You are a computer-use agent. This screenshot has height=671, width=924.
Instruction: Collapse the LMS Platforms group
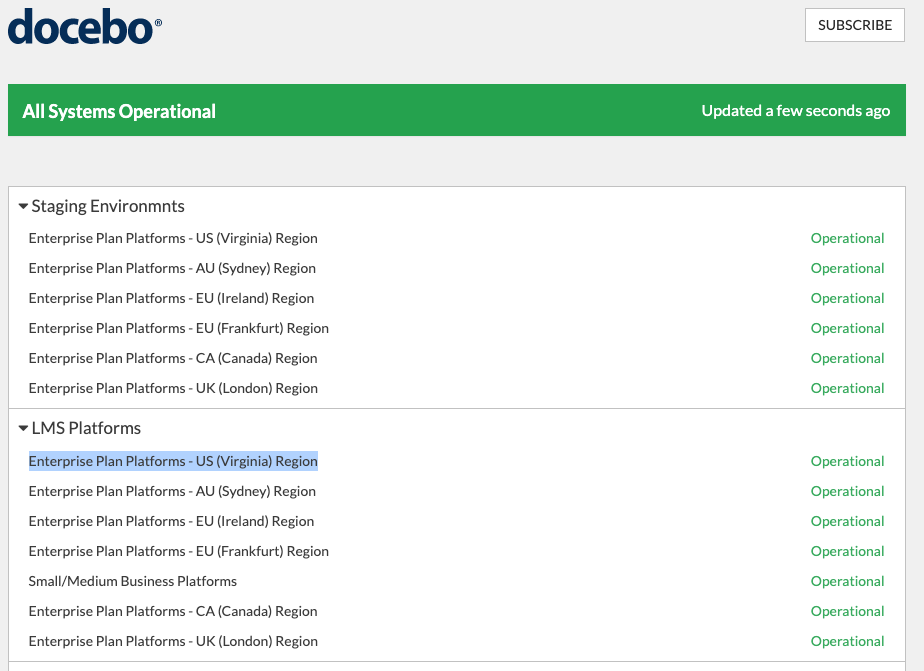(x=23, y=429)
